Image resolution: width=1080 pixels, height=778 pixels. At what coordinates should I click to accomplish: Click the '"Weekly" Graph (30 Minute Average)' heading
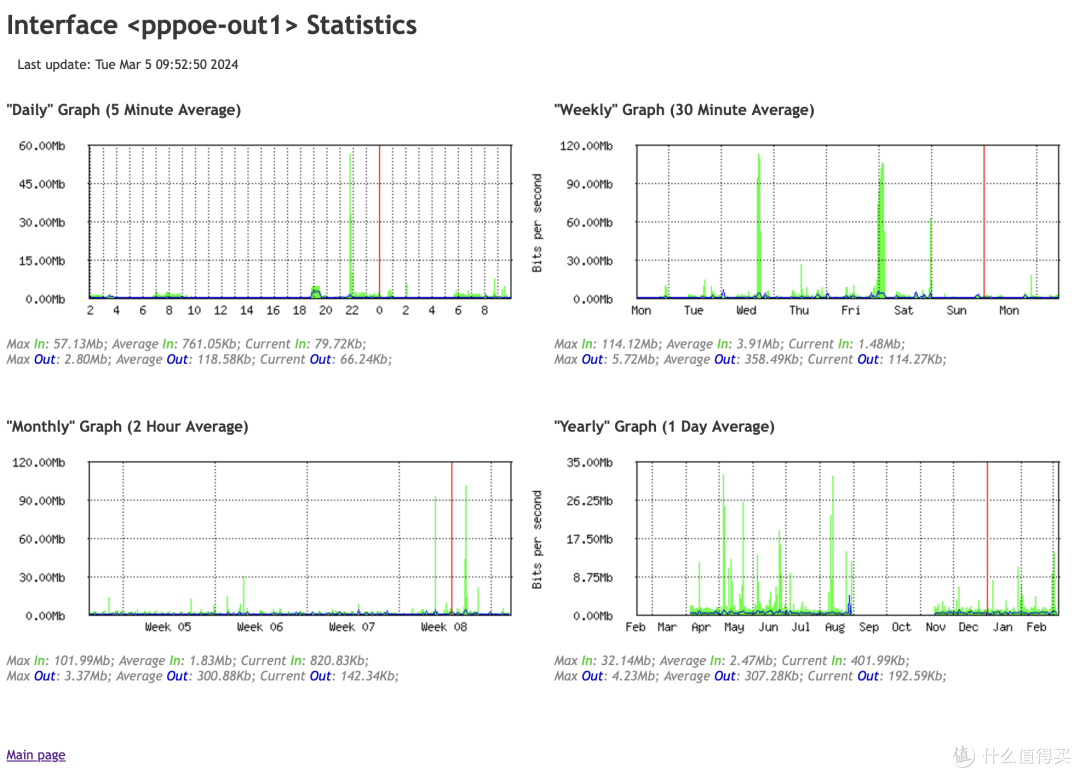[684, 110]
